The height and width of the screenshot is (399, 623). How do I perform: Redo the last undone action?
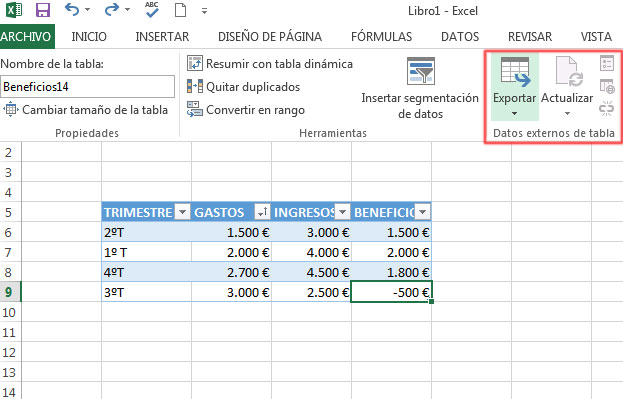pyautogui.click(x=112, y=10)
